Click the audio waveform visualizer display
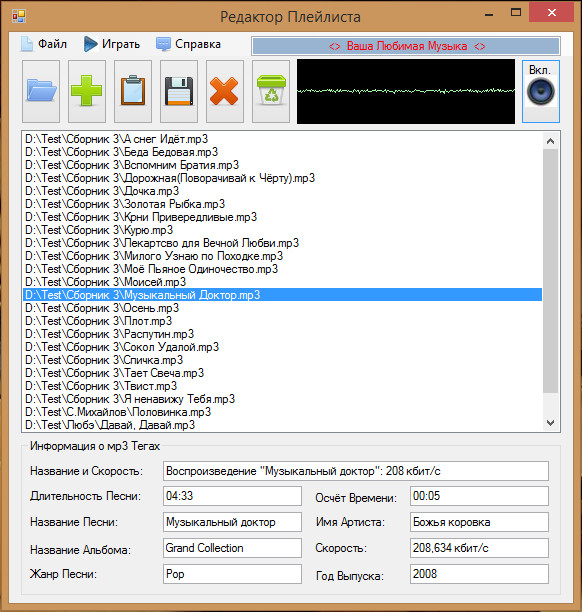582x612 pixels. pyautogui.click(x=406, y=91)
